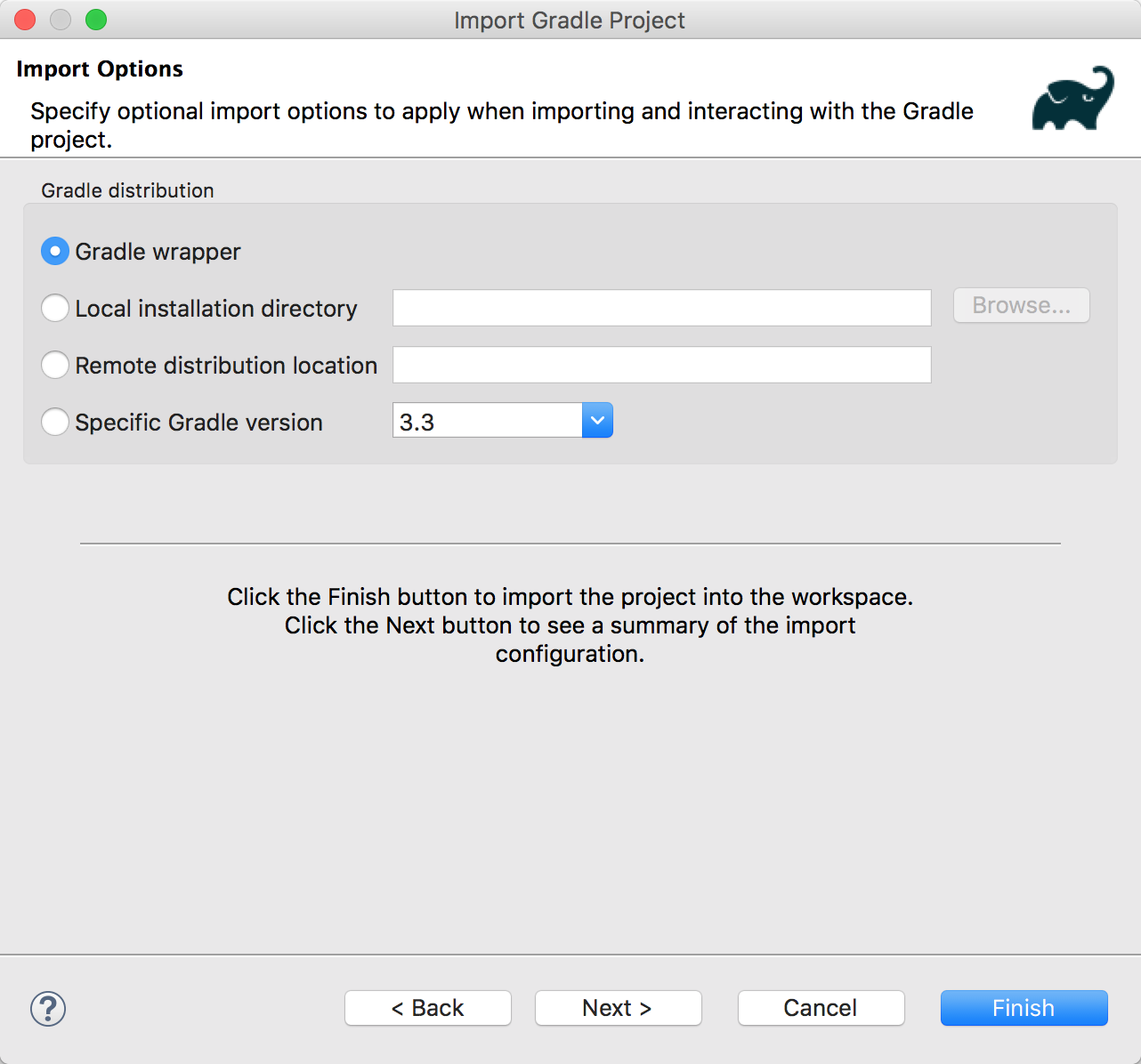Click the Import Gradle Project window title
1141x1064 pixels.
[x=570, y=20]
